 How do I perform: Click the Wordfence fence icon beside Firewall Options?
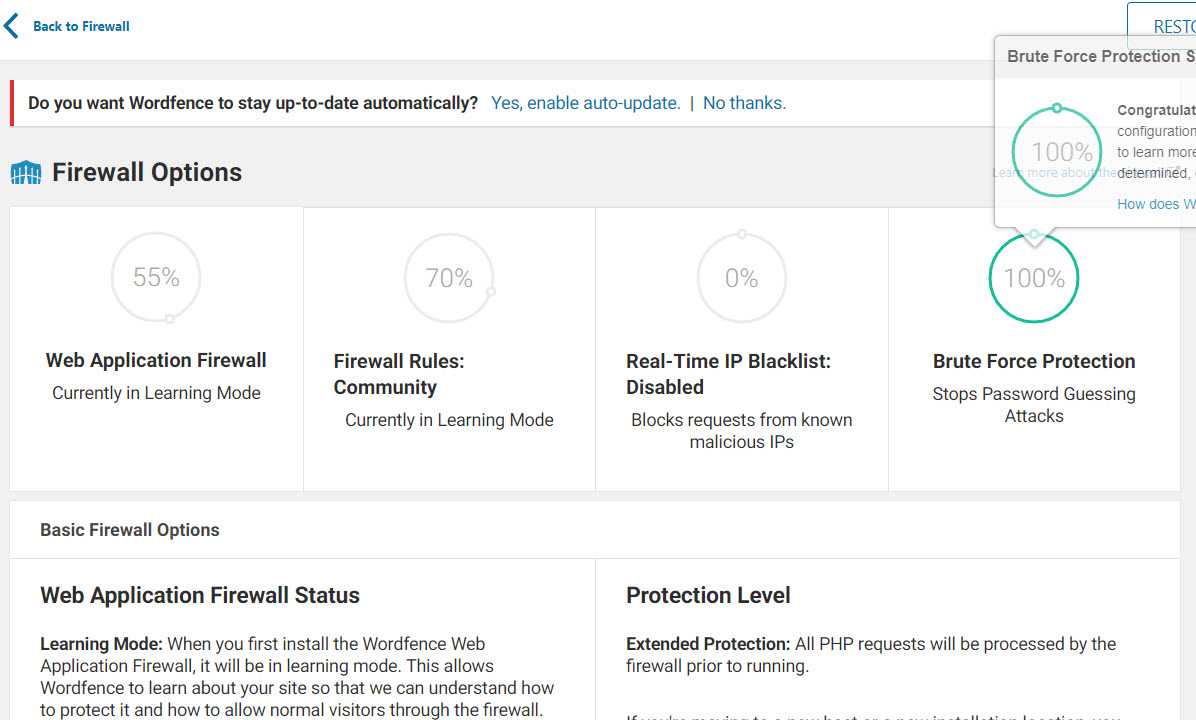click(x=26, y=173)
